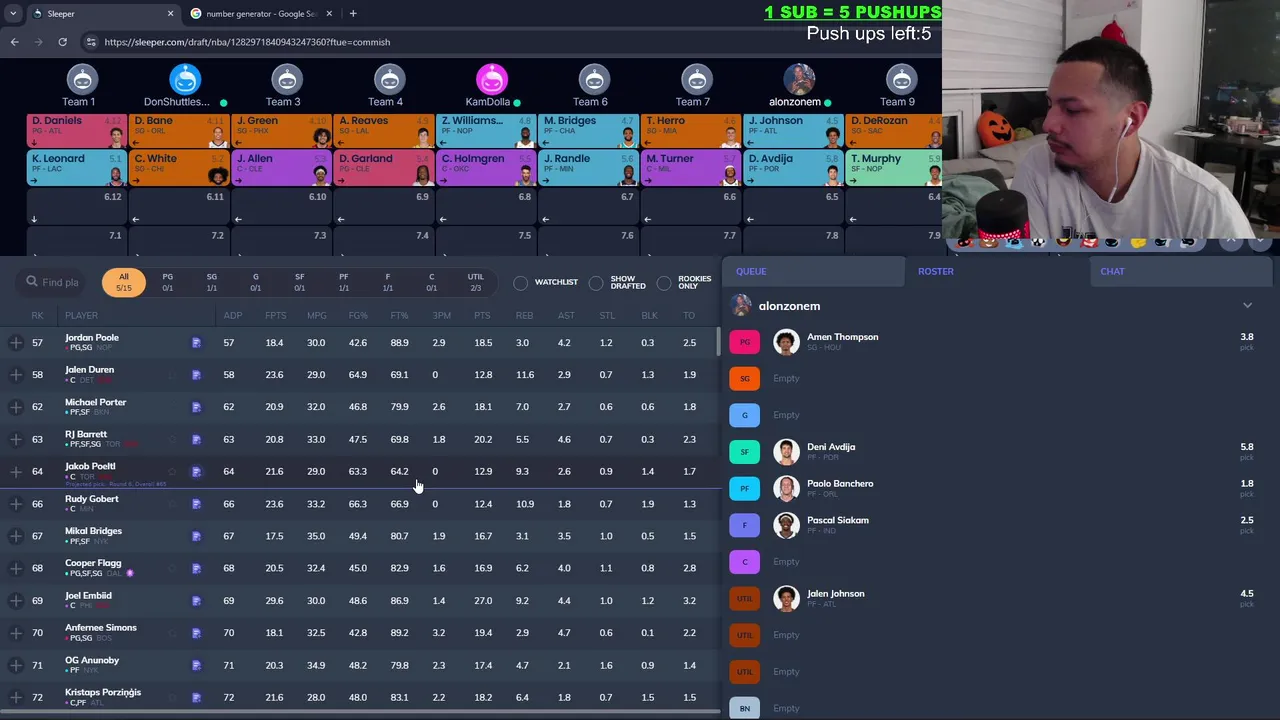Add Jakob Poeltl with the plus icon
This screenshot has height=720, width=1280.
tap(16, 471)
